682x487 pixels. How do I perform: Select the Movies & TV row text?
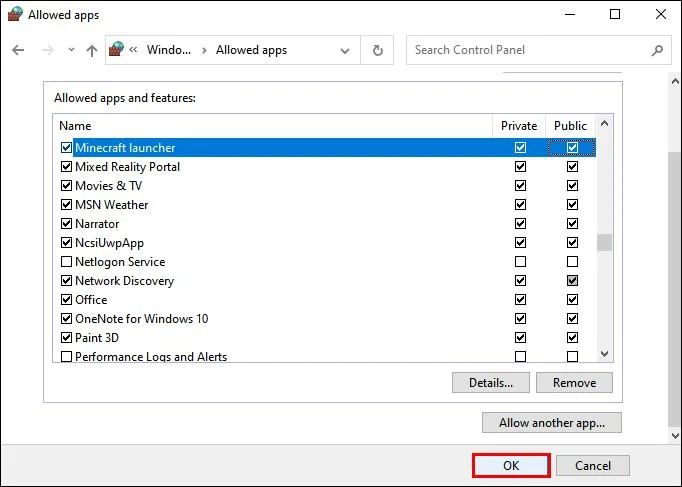pos(108,186)
